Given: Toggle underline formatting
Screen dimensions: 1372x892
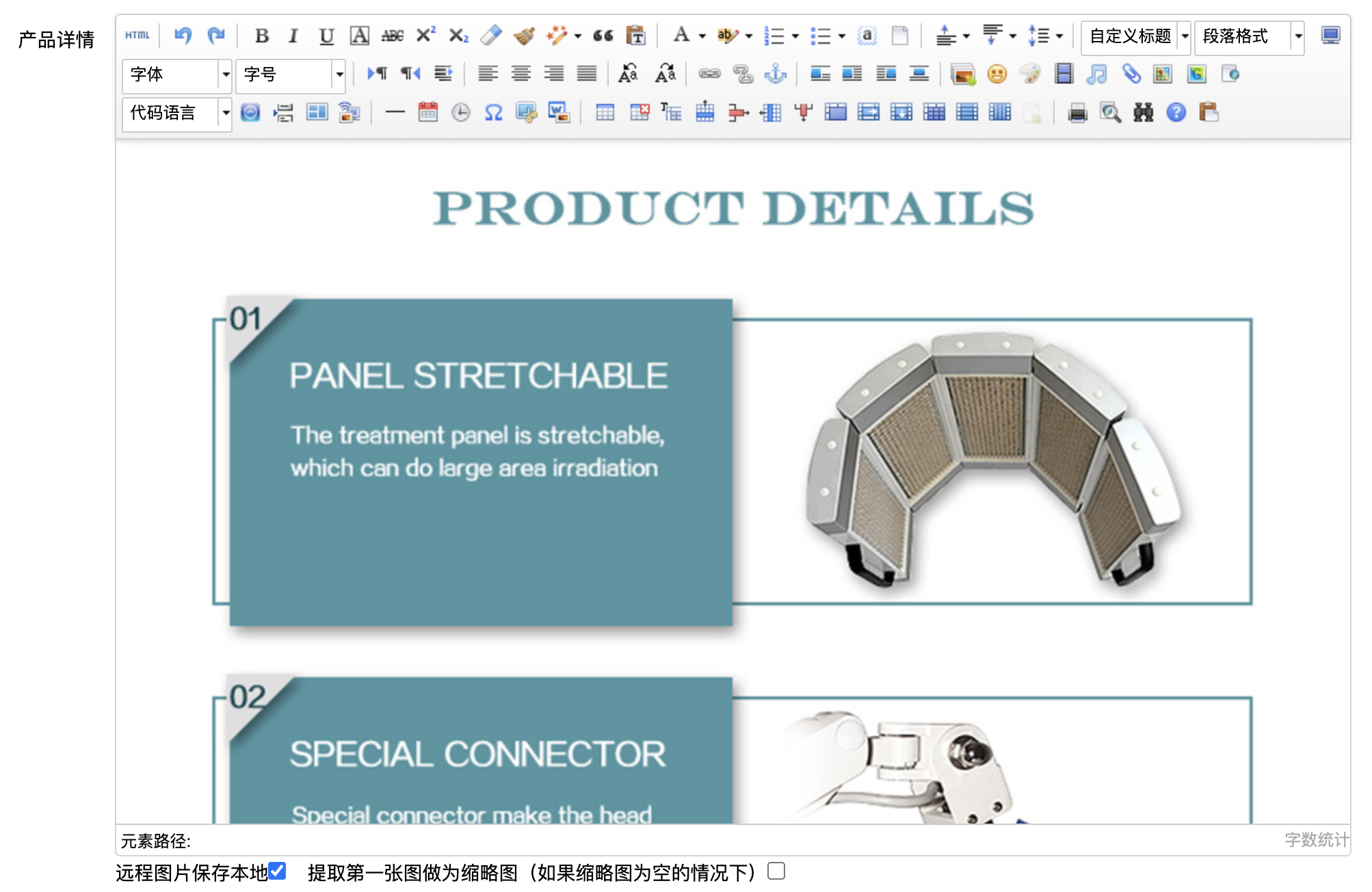Looking at the screenshot, I should coord(326,35).
